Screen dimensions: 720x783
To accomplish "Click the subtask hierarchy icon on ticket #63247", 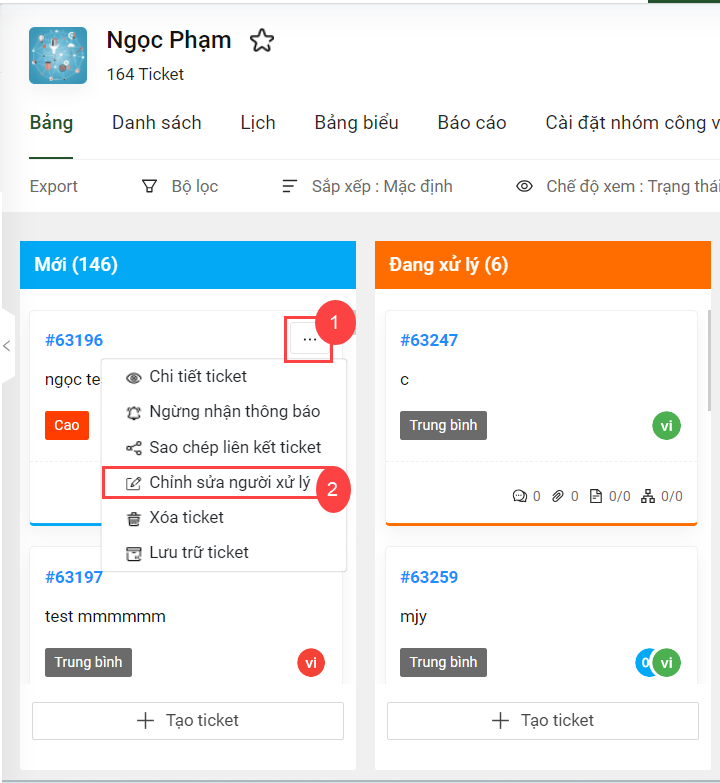I will click(x=648, y=496).
